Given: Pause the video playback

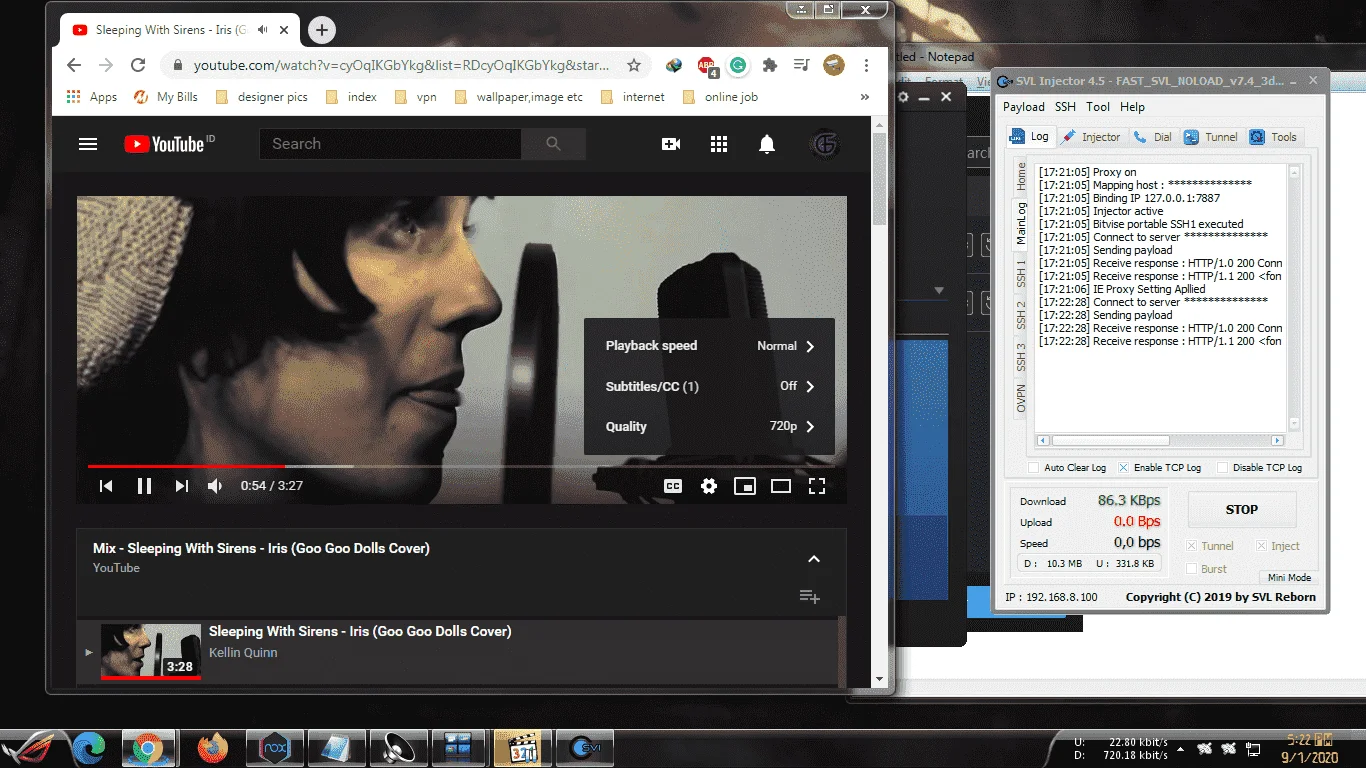Looking at the screenshot, I should [x=144, y=486].
